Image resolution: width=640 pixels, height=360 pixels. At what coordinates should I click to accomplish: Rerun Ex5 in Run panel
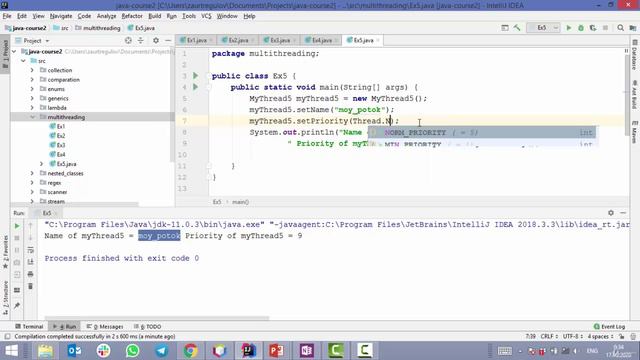[17, 226]
